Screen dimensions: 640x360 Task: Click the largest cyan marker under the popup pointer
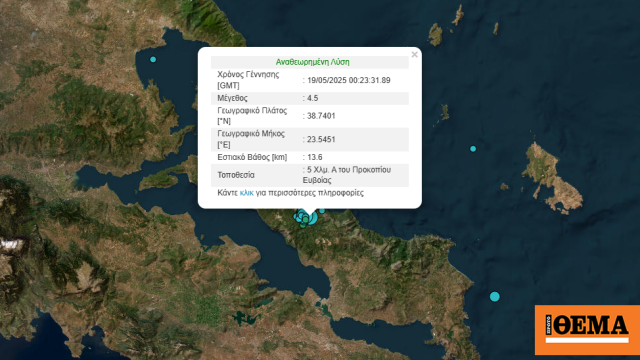[314, 219]
